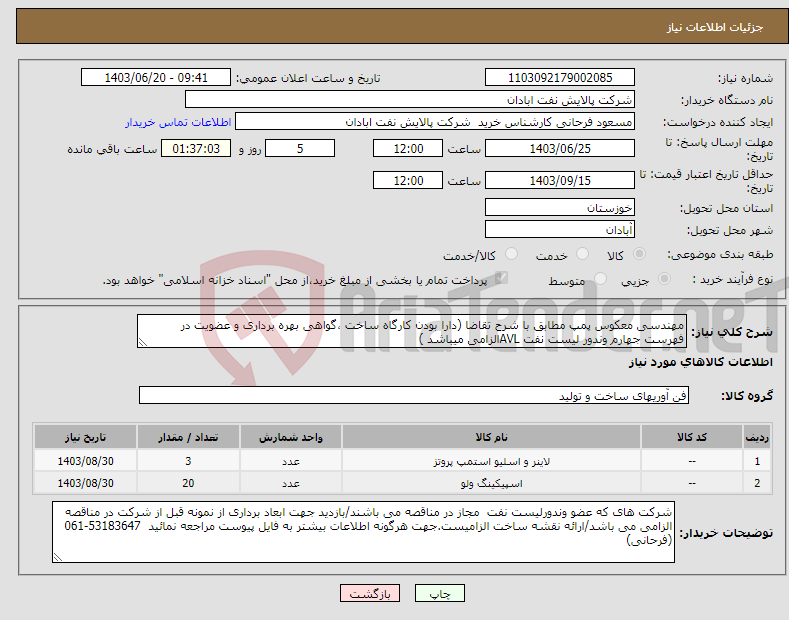Click the delivery province field خوزستان
Image resolution: width=789 pixels, height=620 pixels.
[x=560, y=207]
